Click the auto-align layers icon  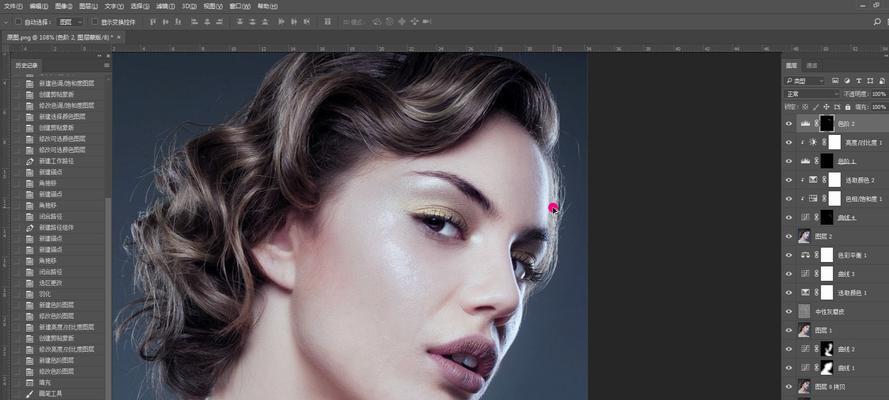point(327,22)
